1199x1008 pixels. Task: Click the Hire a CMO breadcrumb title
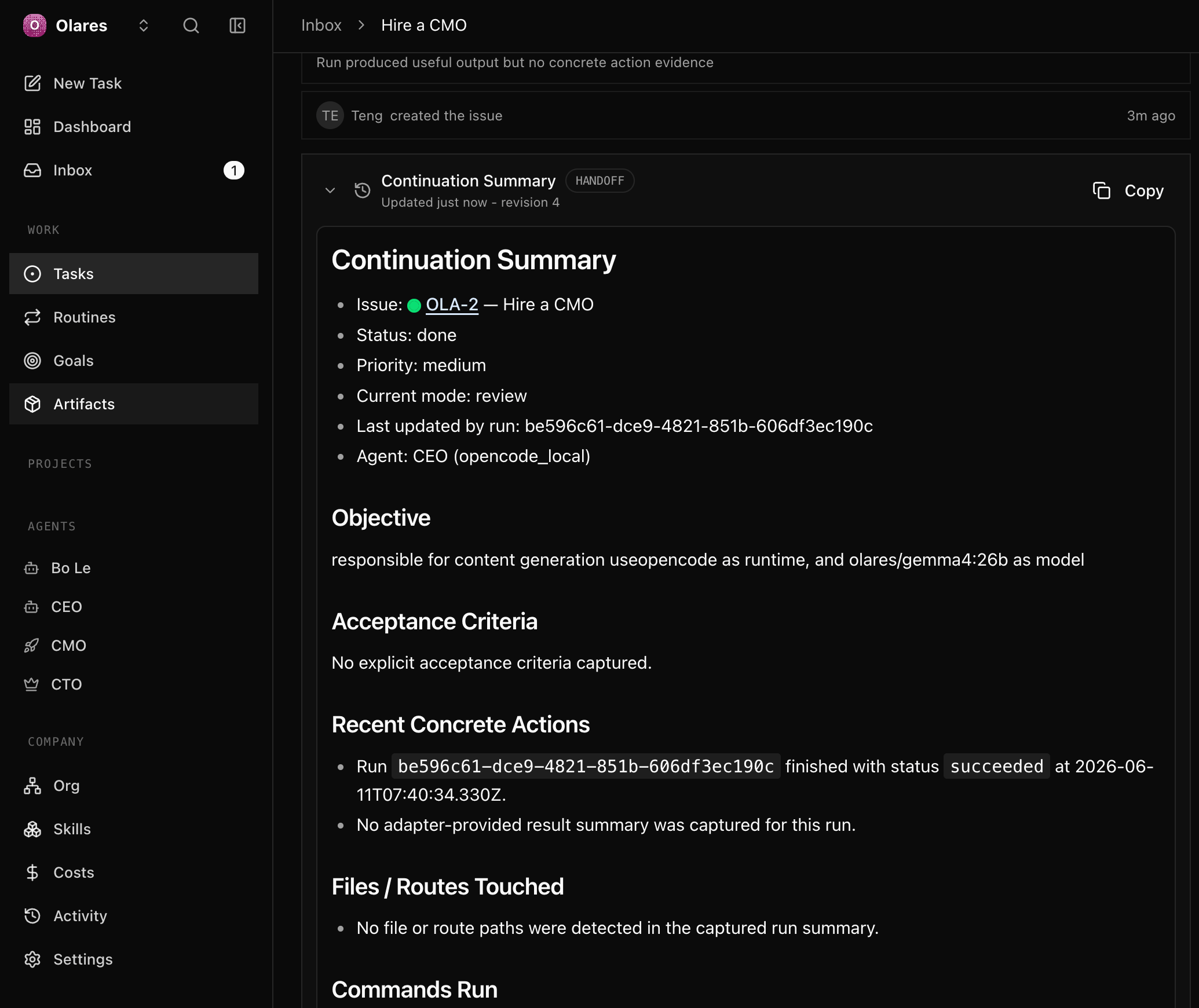click(x=424, y=25)
